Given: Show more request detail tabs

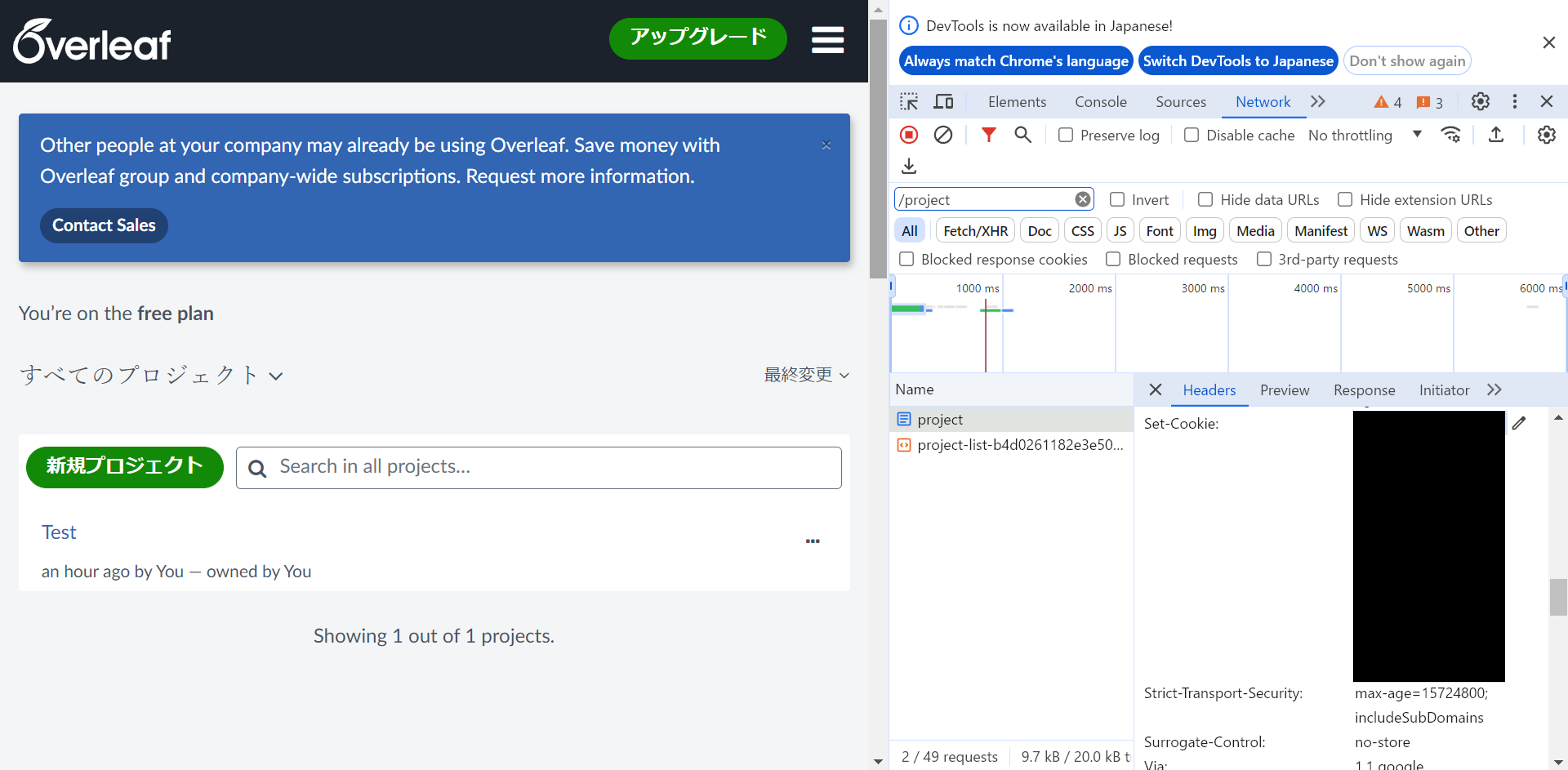Looking at the screenshot, I should click(1494, 389).
